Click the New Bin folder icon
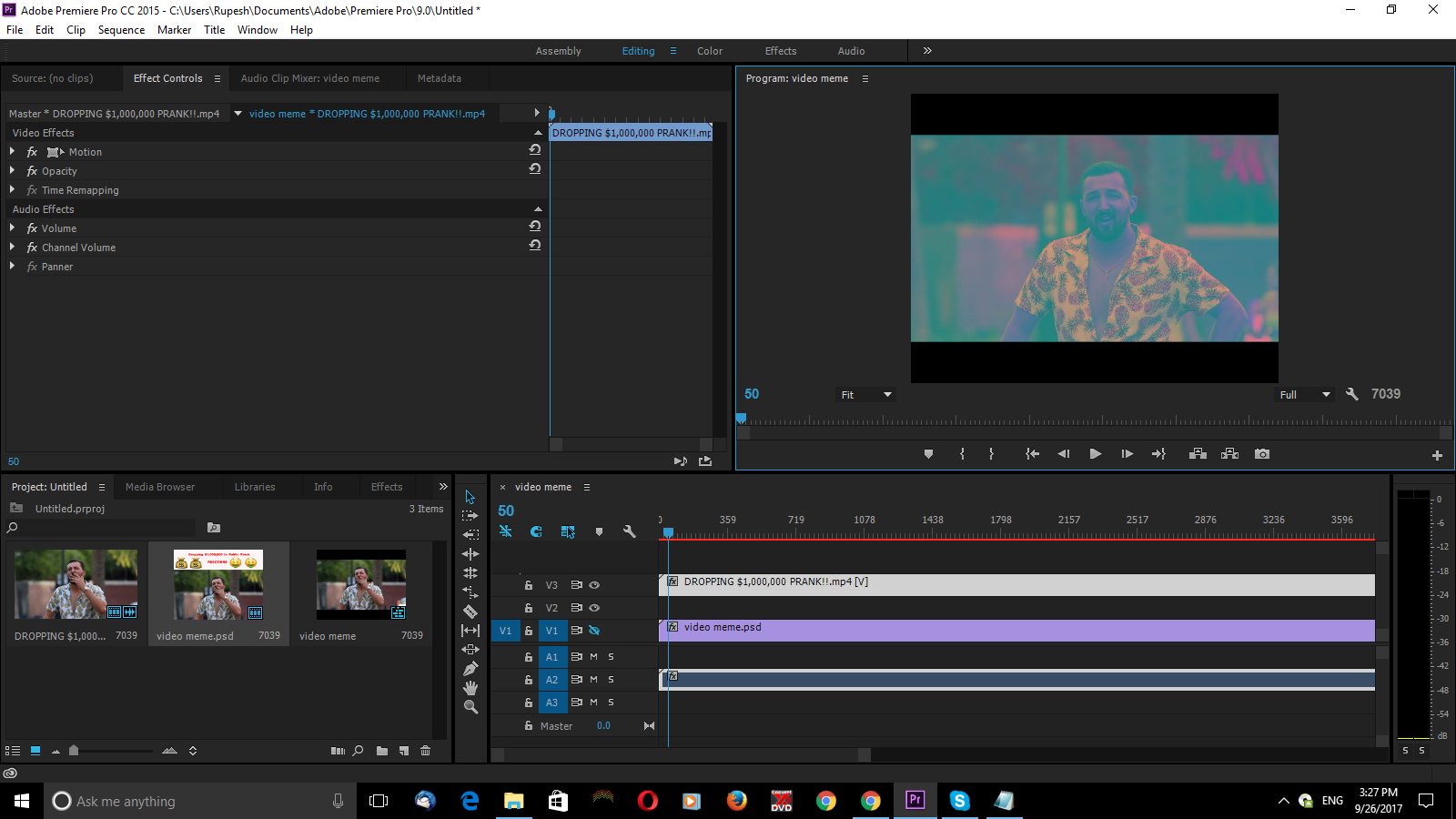Image resolution: width=1456 pixels, height=819 pixels. coord(382,751)
